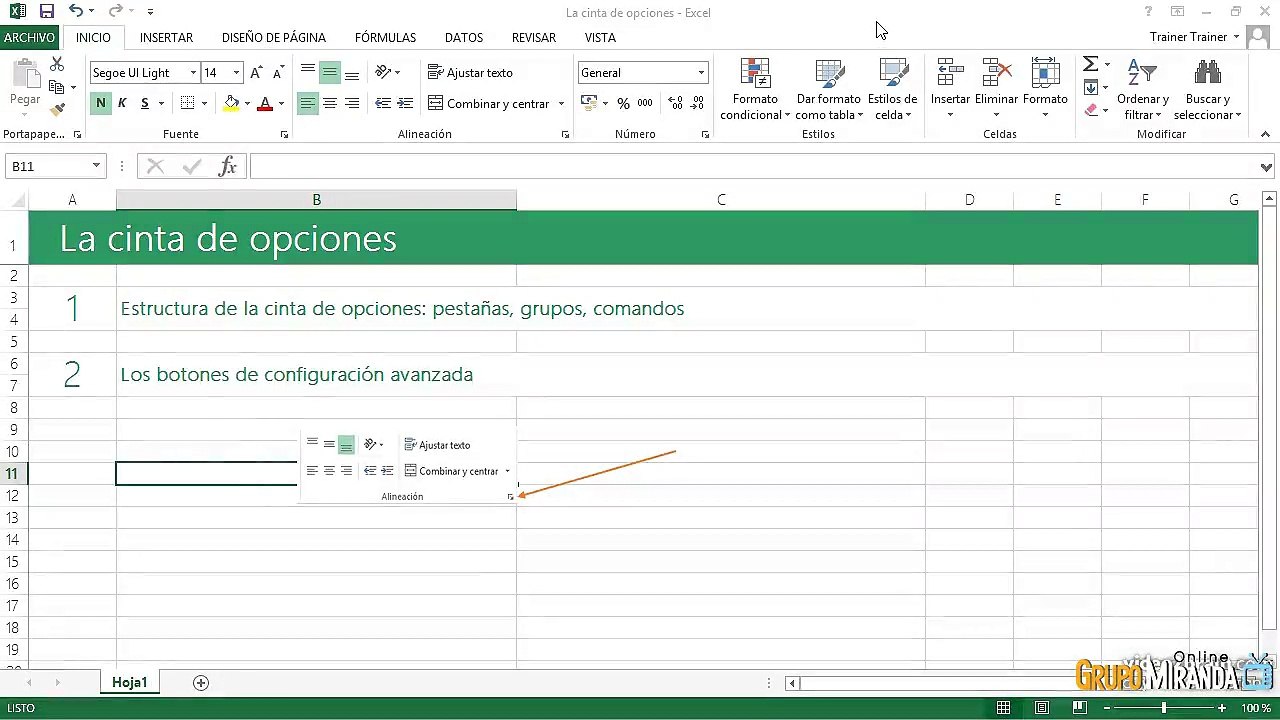This screenshot has height=720, width=1280.
Task: Open the insert function fx dialog
Action: pos(228,167)
